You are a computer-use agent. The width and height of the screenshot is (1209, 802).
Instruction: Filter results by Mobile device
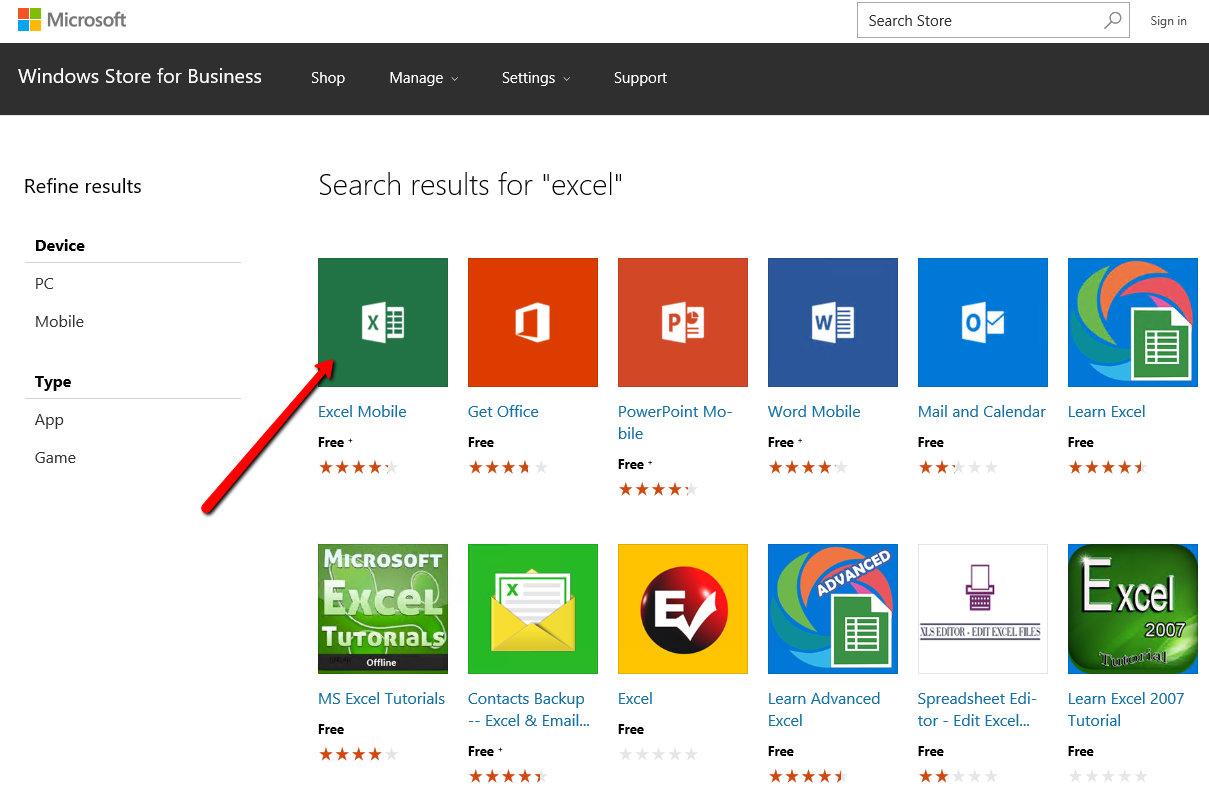(59, 322)
